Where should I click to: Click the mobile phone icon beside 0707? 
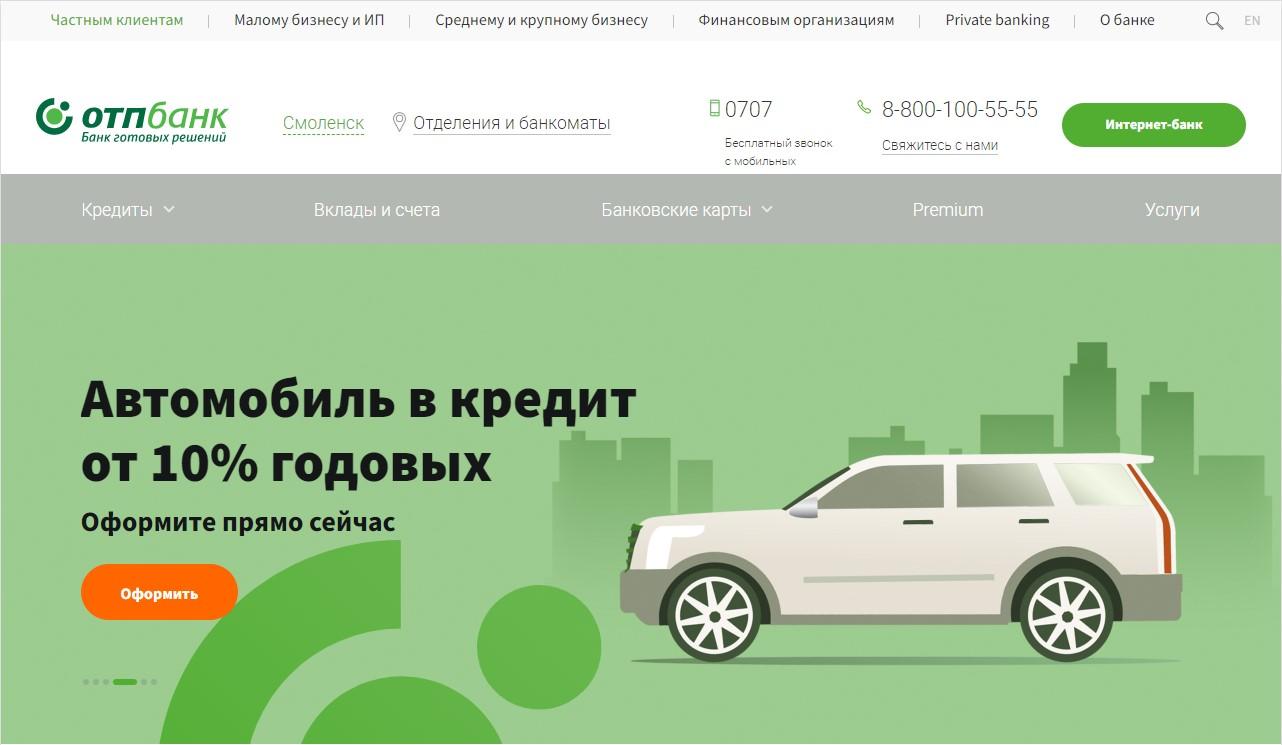[x=714, y=108]
